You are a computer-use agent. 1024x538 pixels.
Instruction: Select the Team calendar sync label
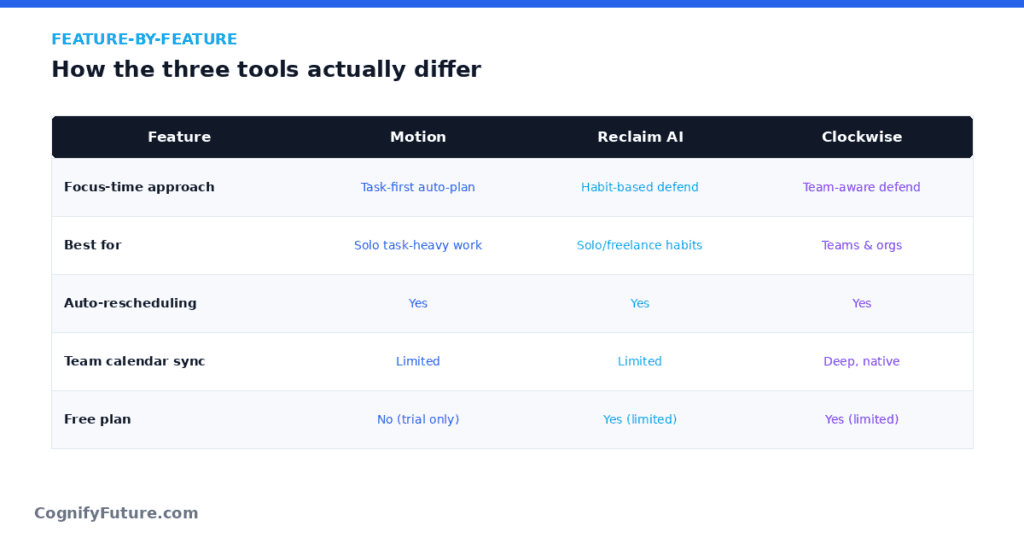click(135, 361)
